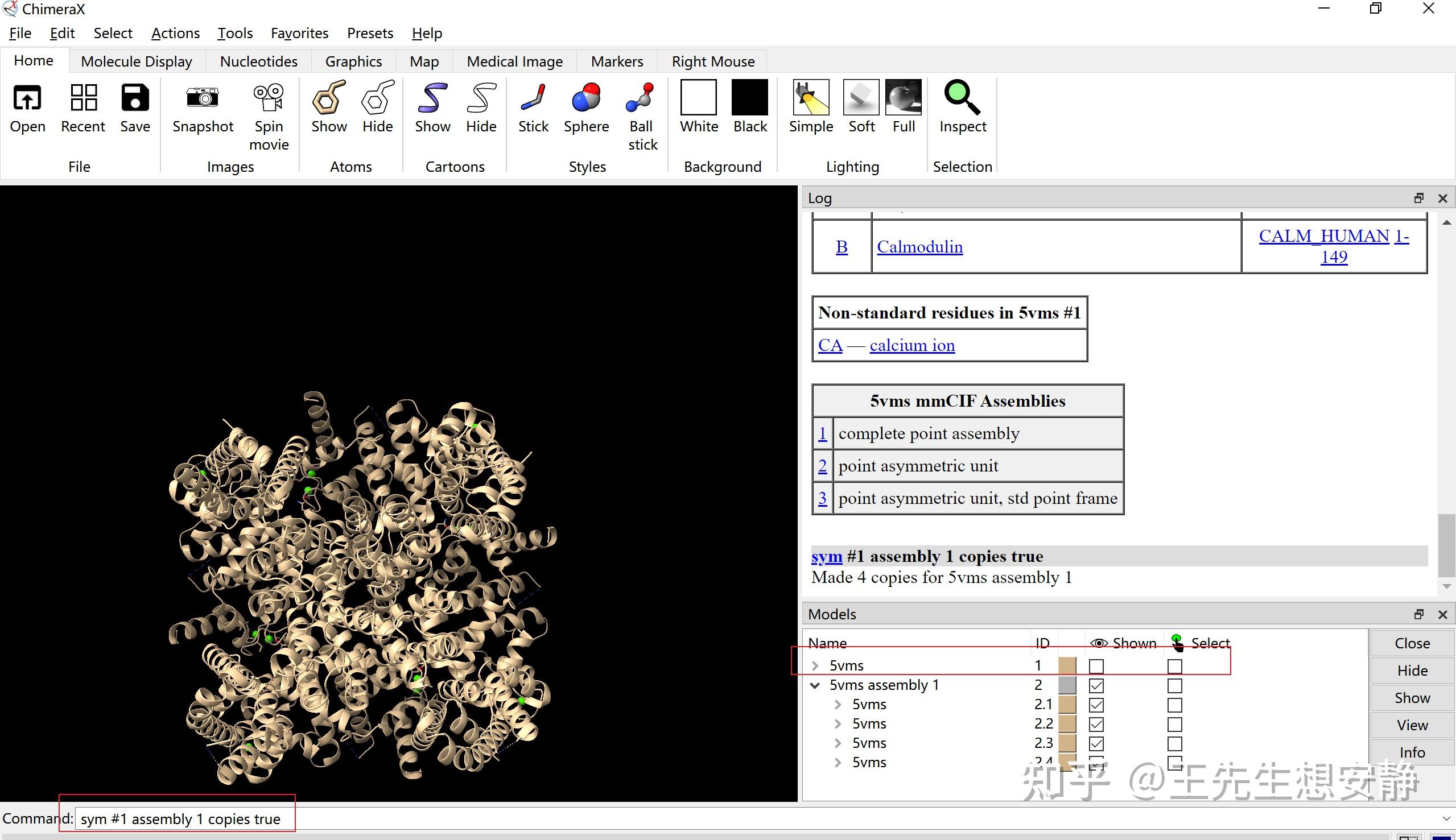1456x840 pixels.
Task: Switch to the Molecule Display tab
Action: tap(136, 61)
